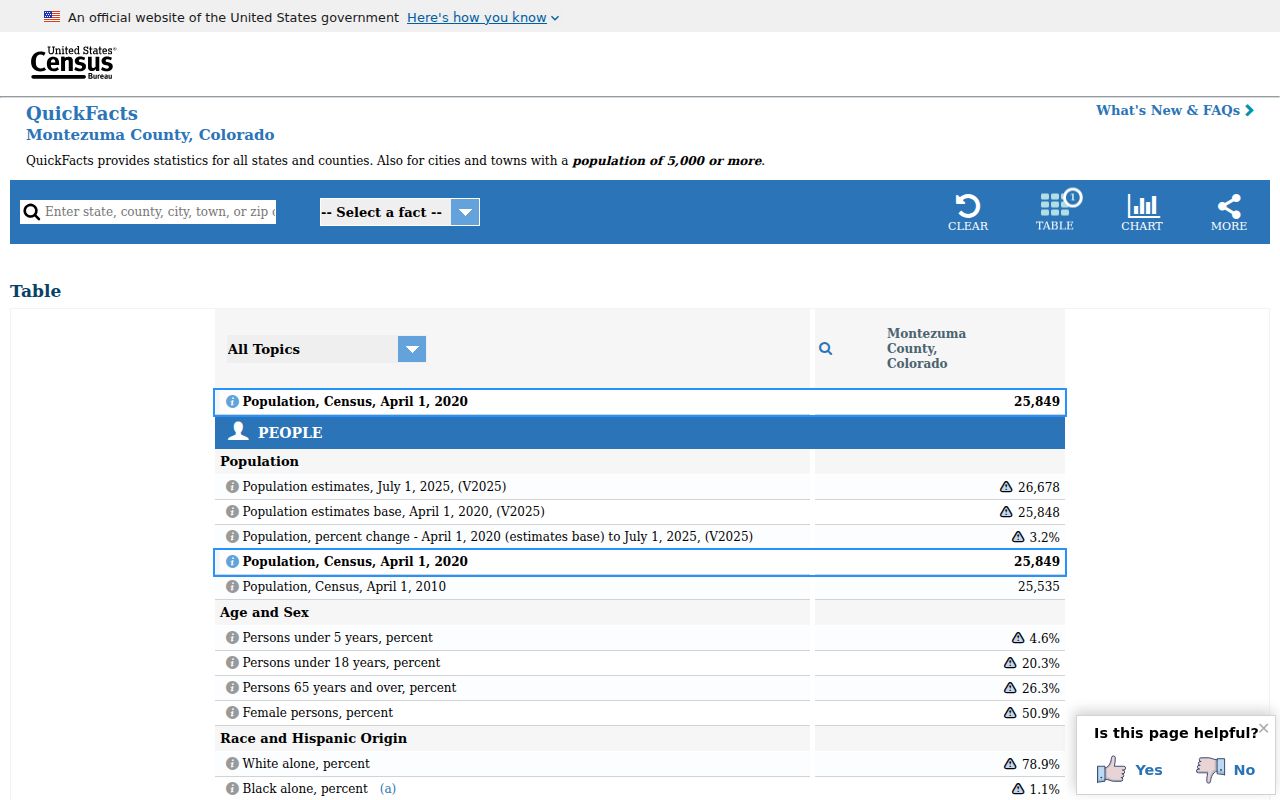Click warning triangle next to 26,678 value
This screenshot has height=800, width=1280.
pyautogui.click(x=1006, y=487)
